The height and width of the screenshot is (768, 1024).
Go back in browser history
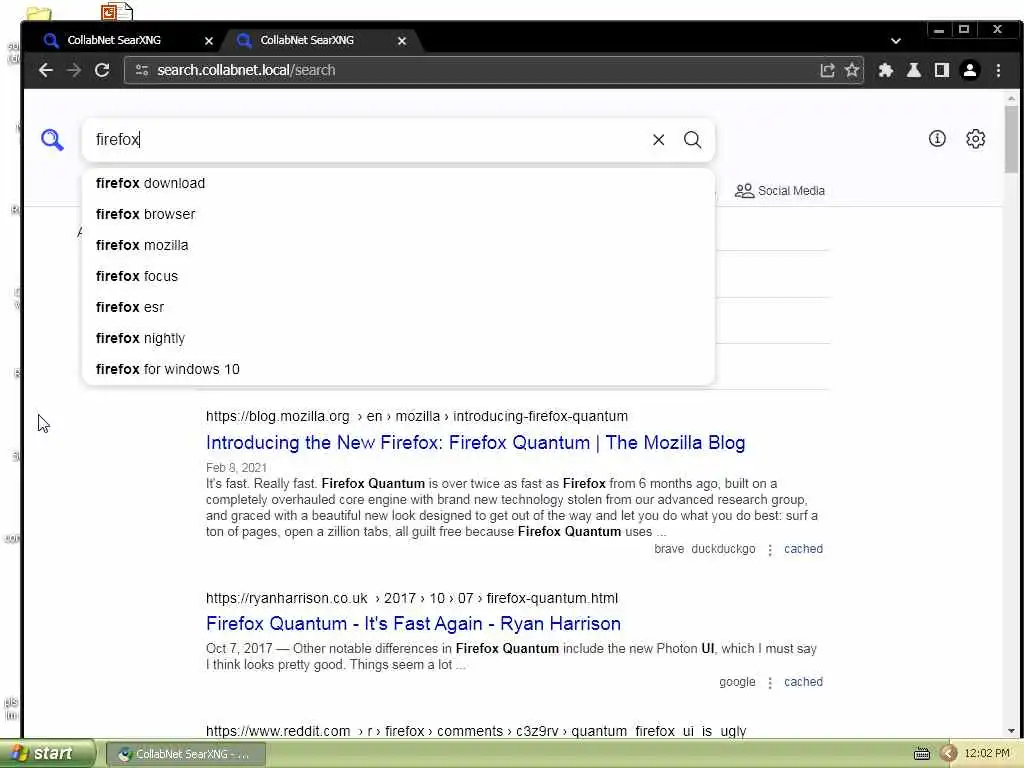(x=45, y=70)
